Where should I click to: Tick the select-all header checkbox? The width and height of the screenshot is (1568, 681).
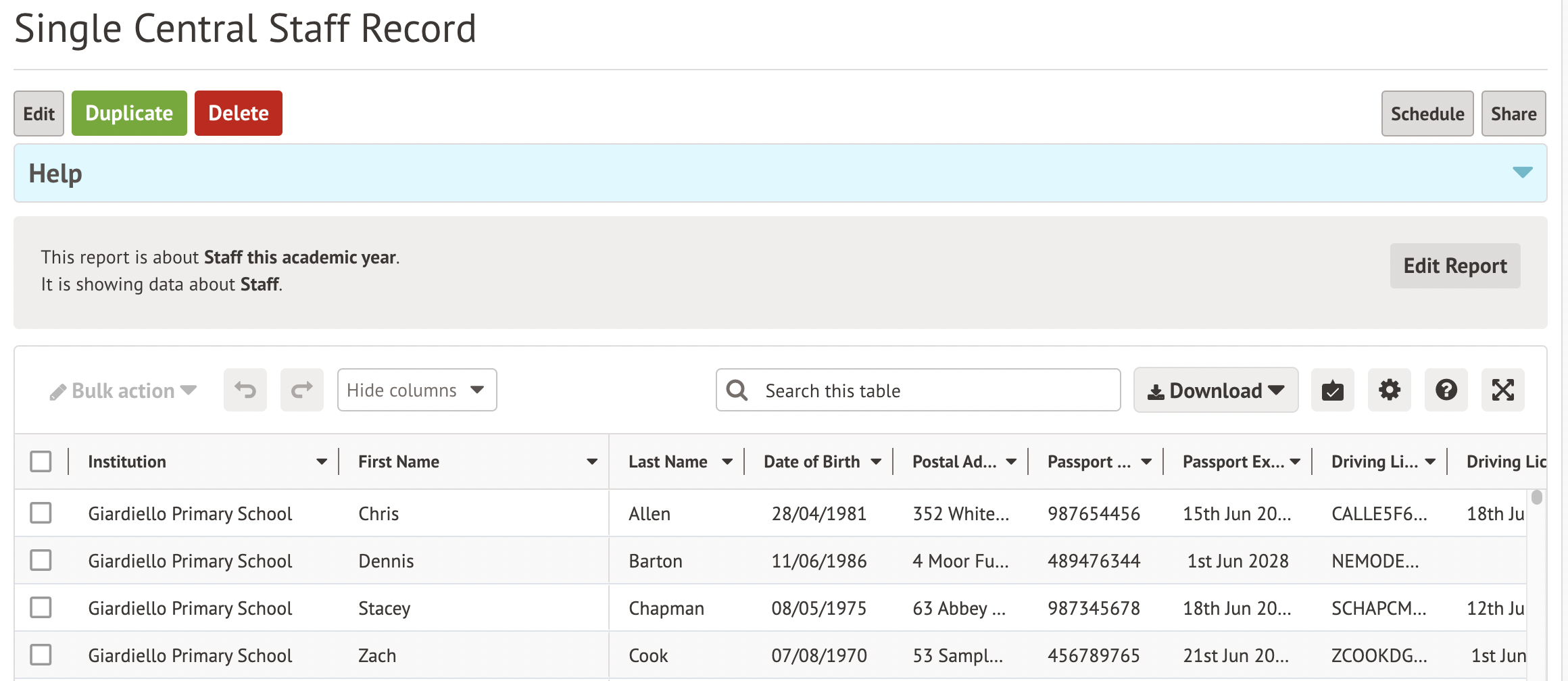[41, 461]
